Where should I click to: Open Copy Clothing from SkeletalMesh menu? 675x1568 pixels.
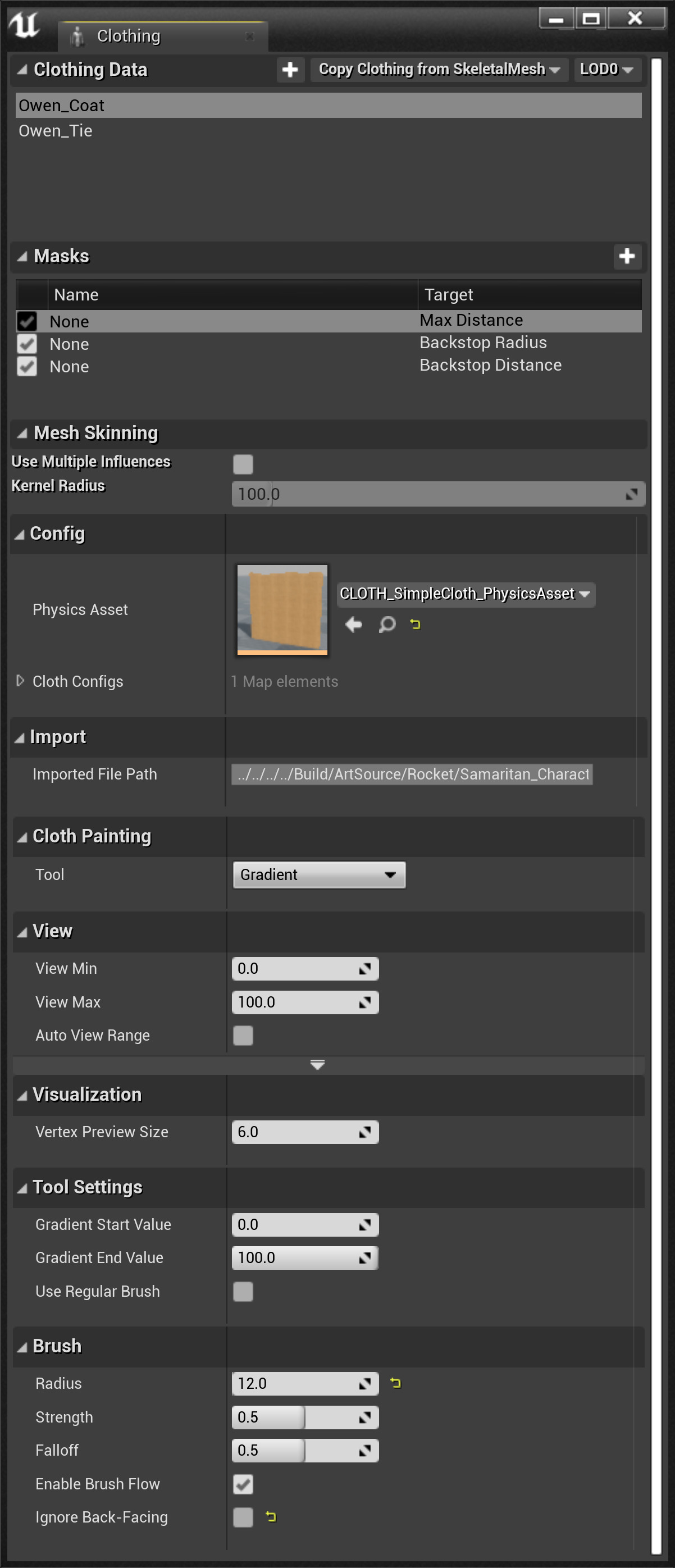(439, 70)
